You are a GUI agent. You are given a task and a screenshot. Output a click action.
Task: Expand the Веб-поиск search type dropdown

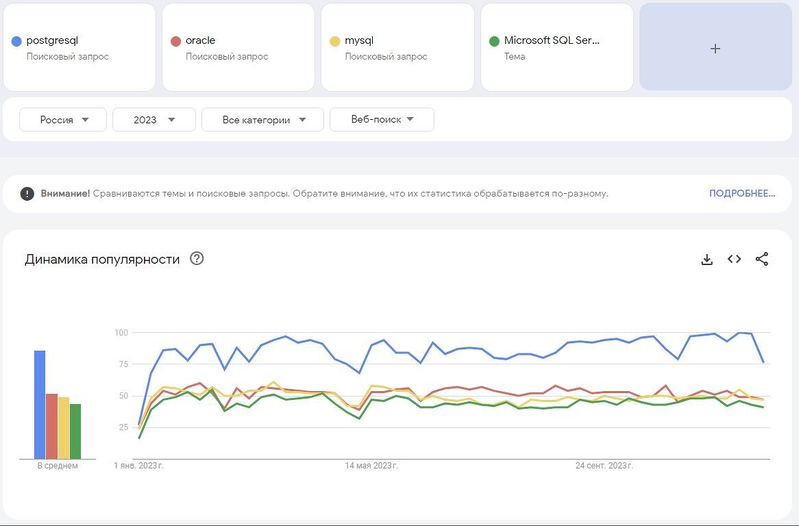click(x=381, y=120)
